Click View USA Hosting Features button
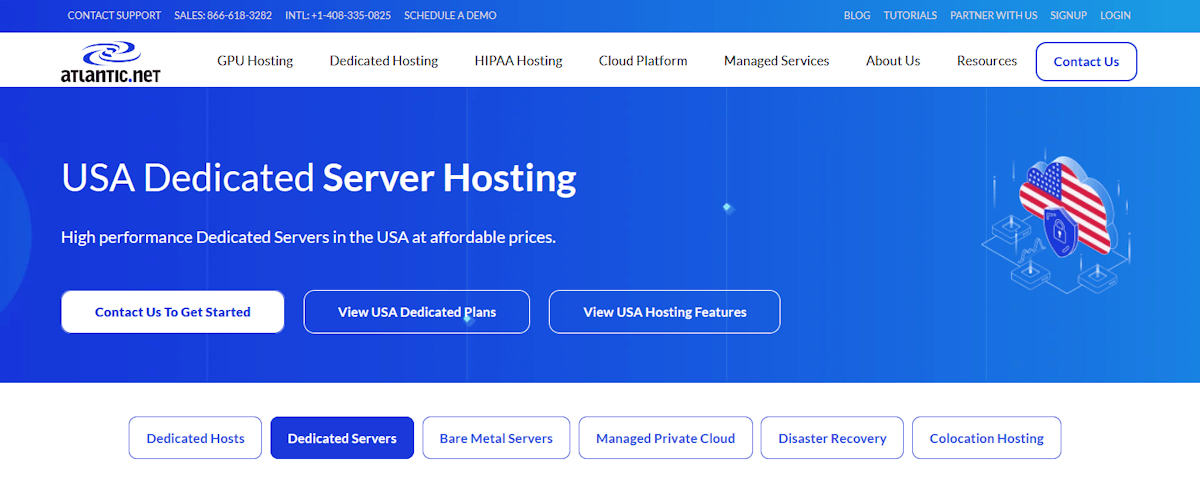 click(665, 312)
